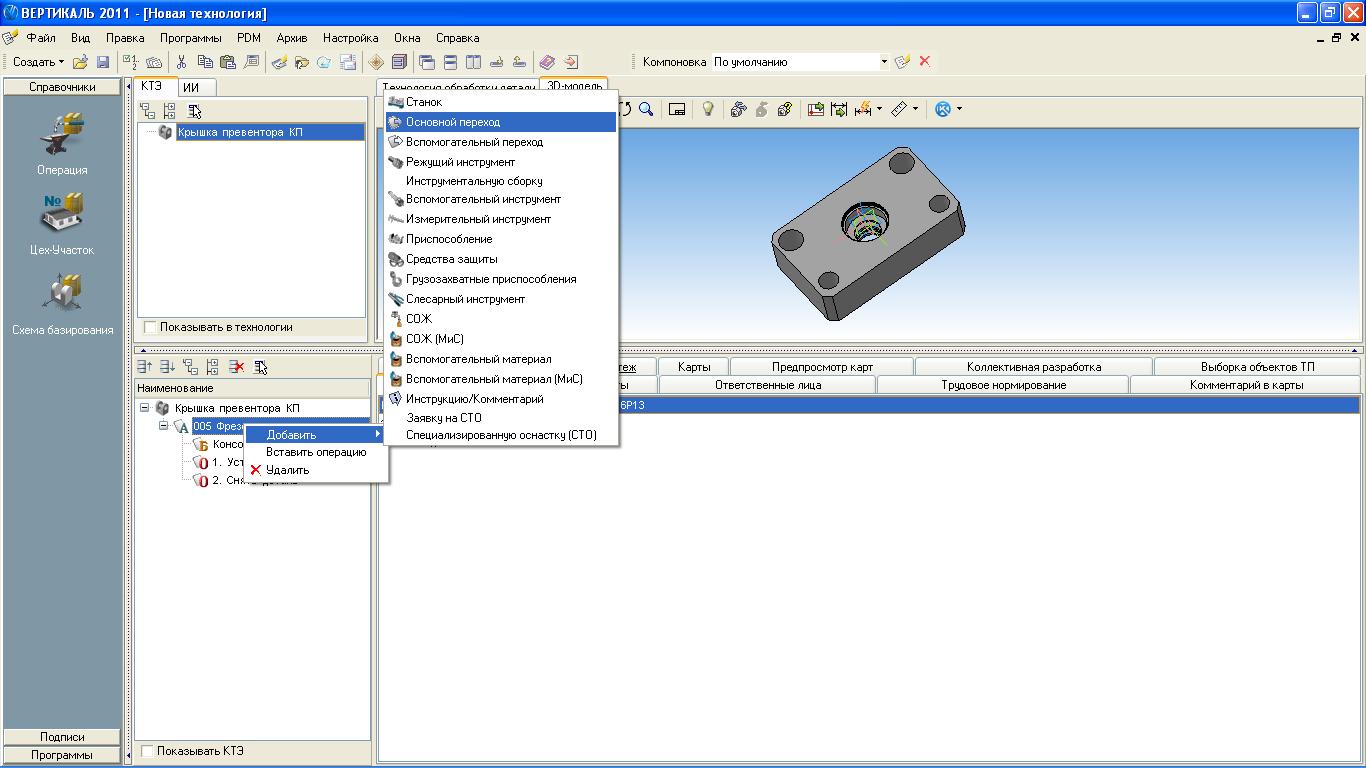Click the open folder toolbar icon
Image resolution: width=1366 pixels, height=768 pixels.
pos(81,62)
